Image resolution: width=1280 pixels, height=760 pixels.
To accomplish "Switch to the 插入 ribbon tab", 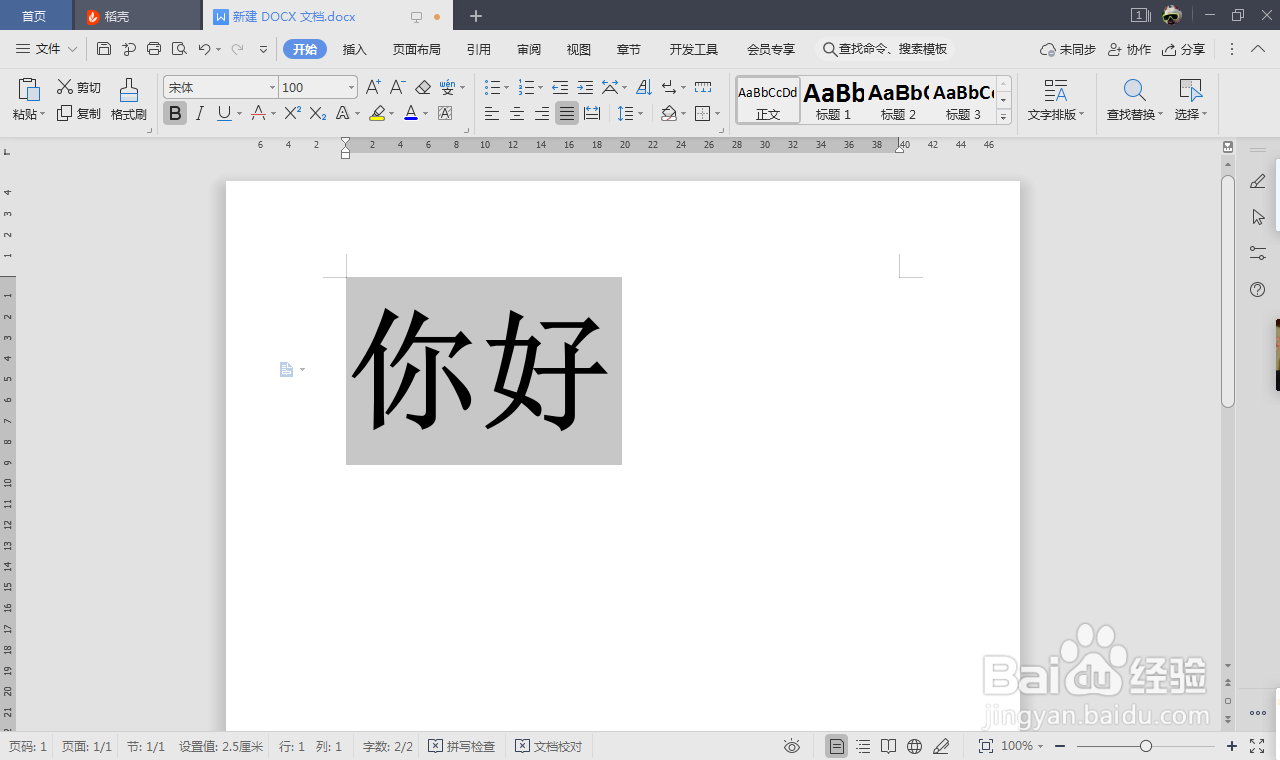I will click(x=355, y=49).
